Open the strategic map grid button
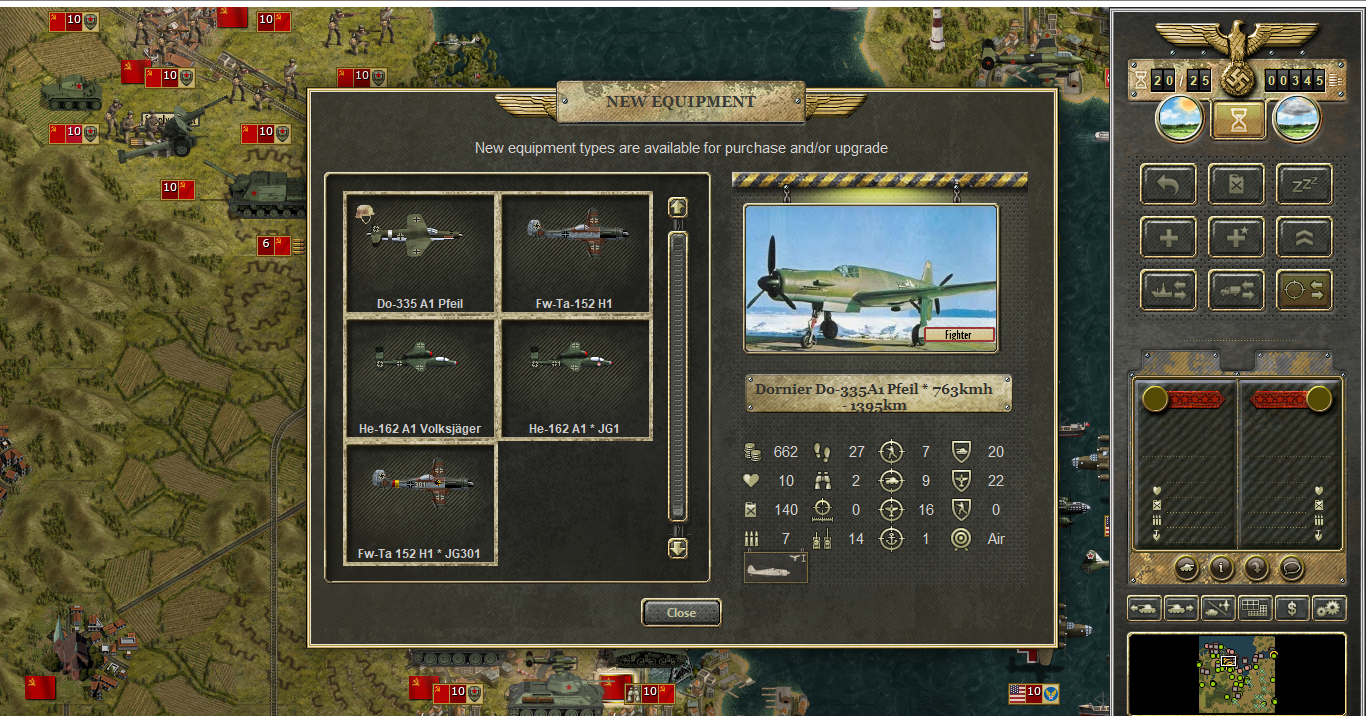Viewport: 1366px width, 716px height. (1255, 607)
